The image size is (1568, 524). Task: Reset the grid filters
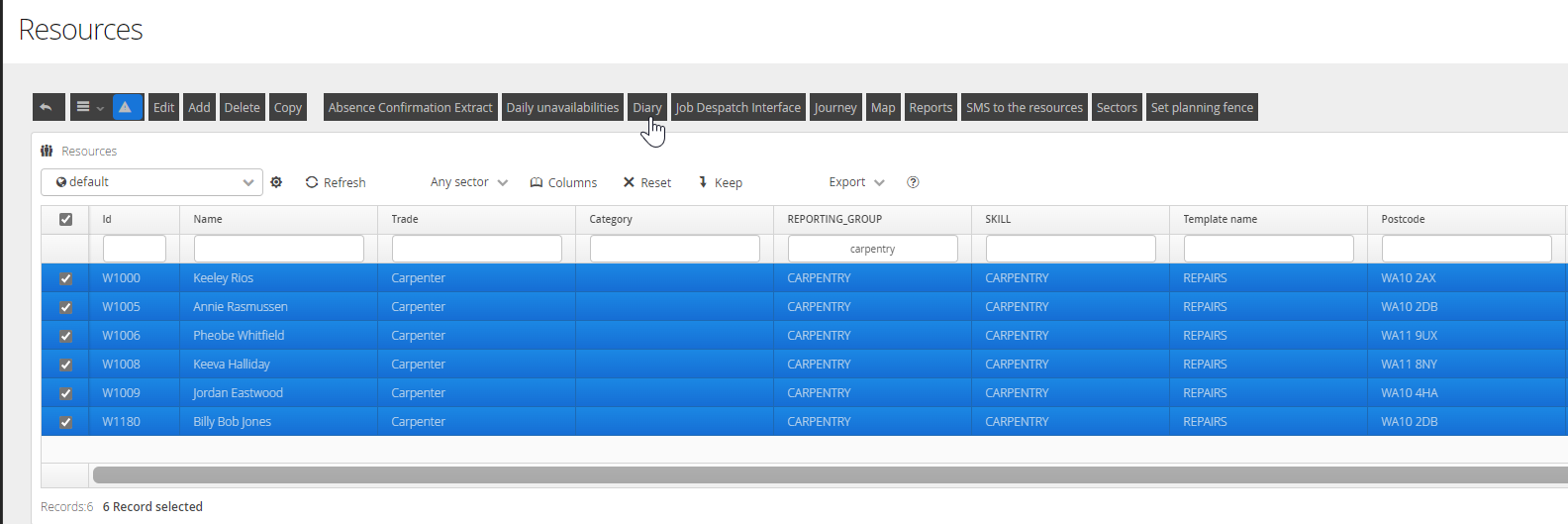point(646,182)
